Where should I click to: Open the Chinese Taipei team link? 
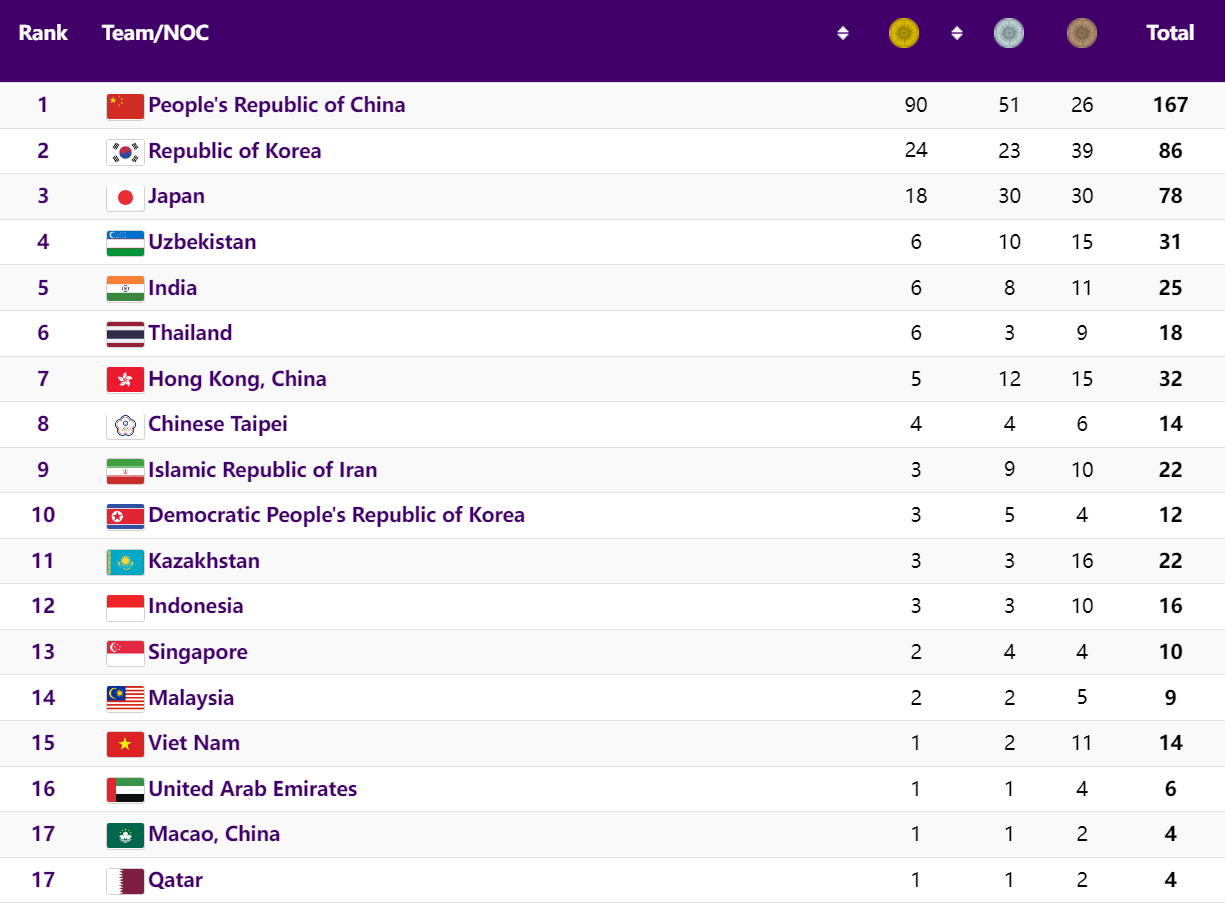tap(218, 424)
